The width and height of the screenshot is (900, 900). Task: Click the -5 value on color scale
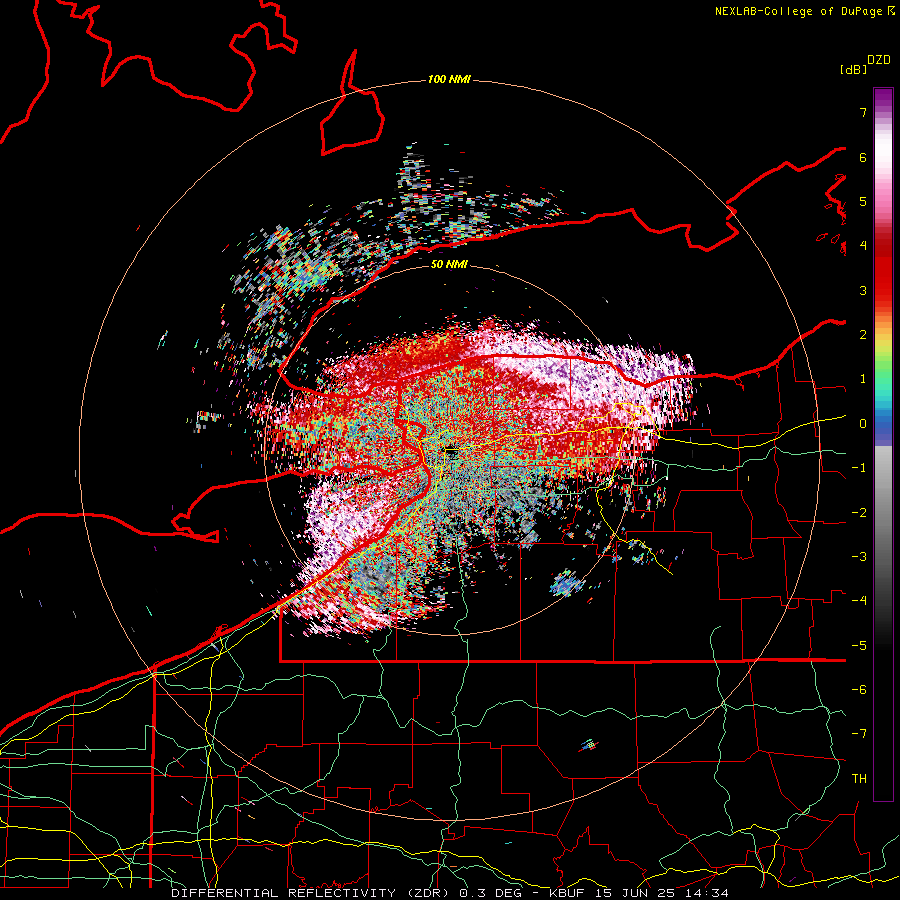(859, 646)
